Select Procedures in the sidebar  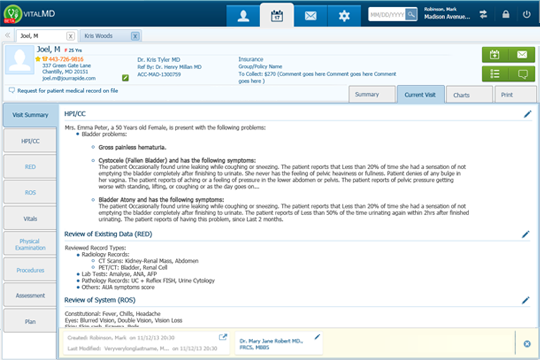tap(30, 270)
